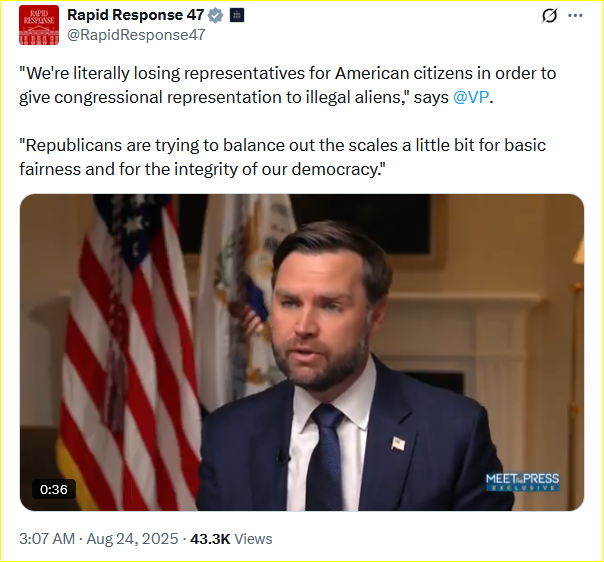Screen dimensions: 604x562
Task: Click the flag lapel pin on suit
Action: pos(398,443)
